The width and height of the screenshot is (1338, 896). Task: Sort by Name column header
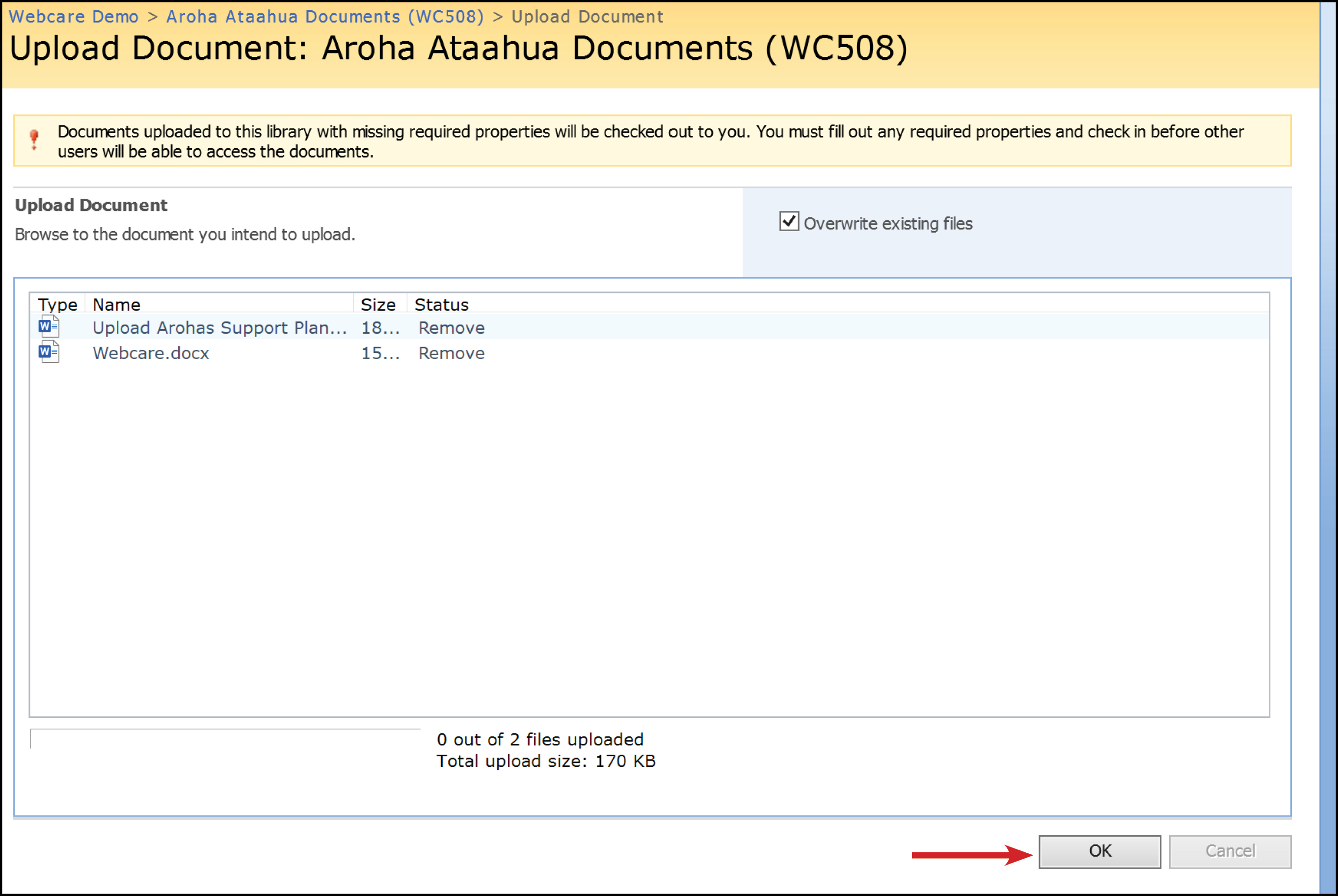219,305
